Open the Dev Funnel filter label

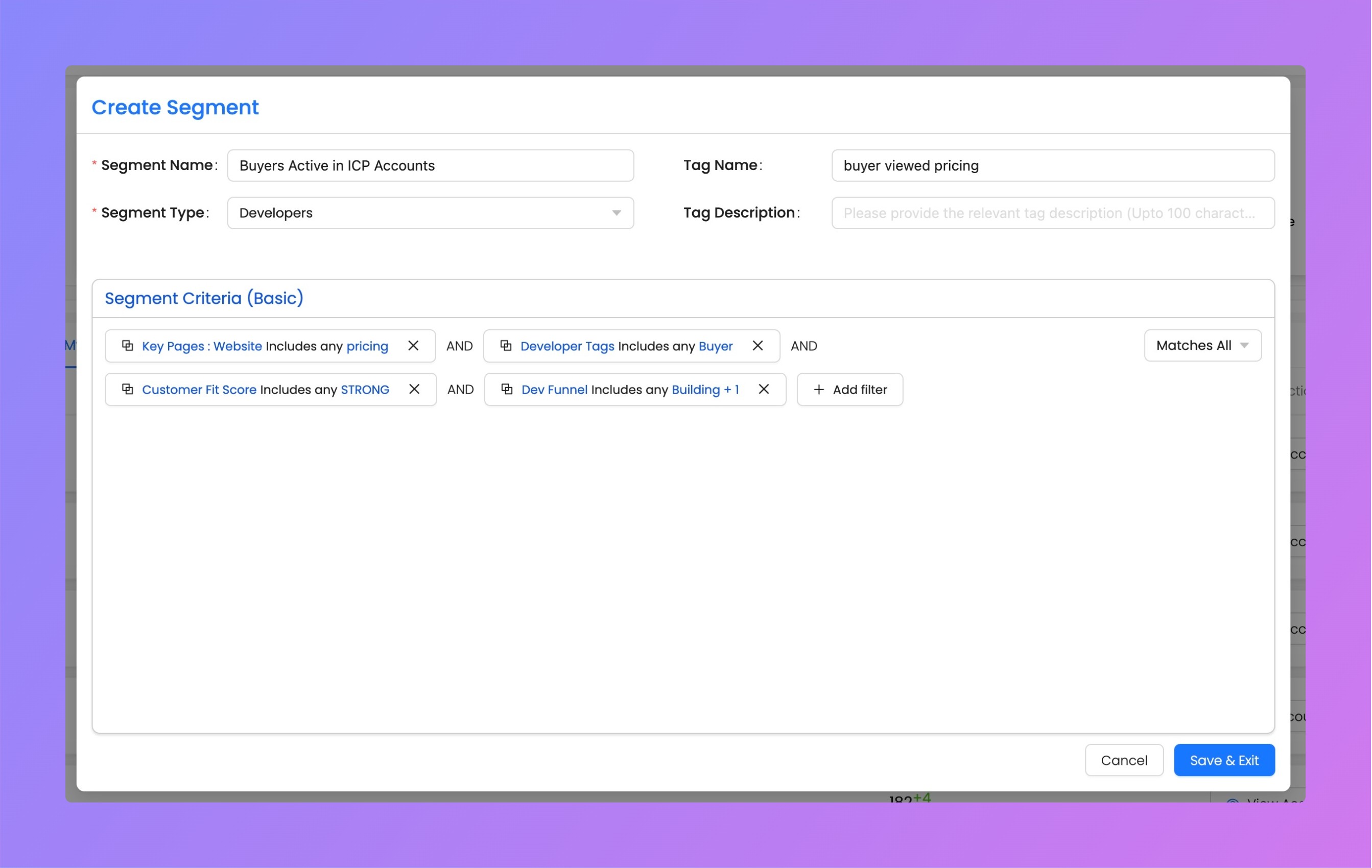point(554,390)
